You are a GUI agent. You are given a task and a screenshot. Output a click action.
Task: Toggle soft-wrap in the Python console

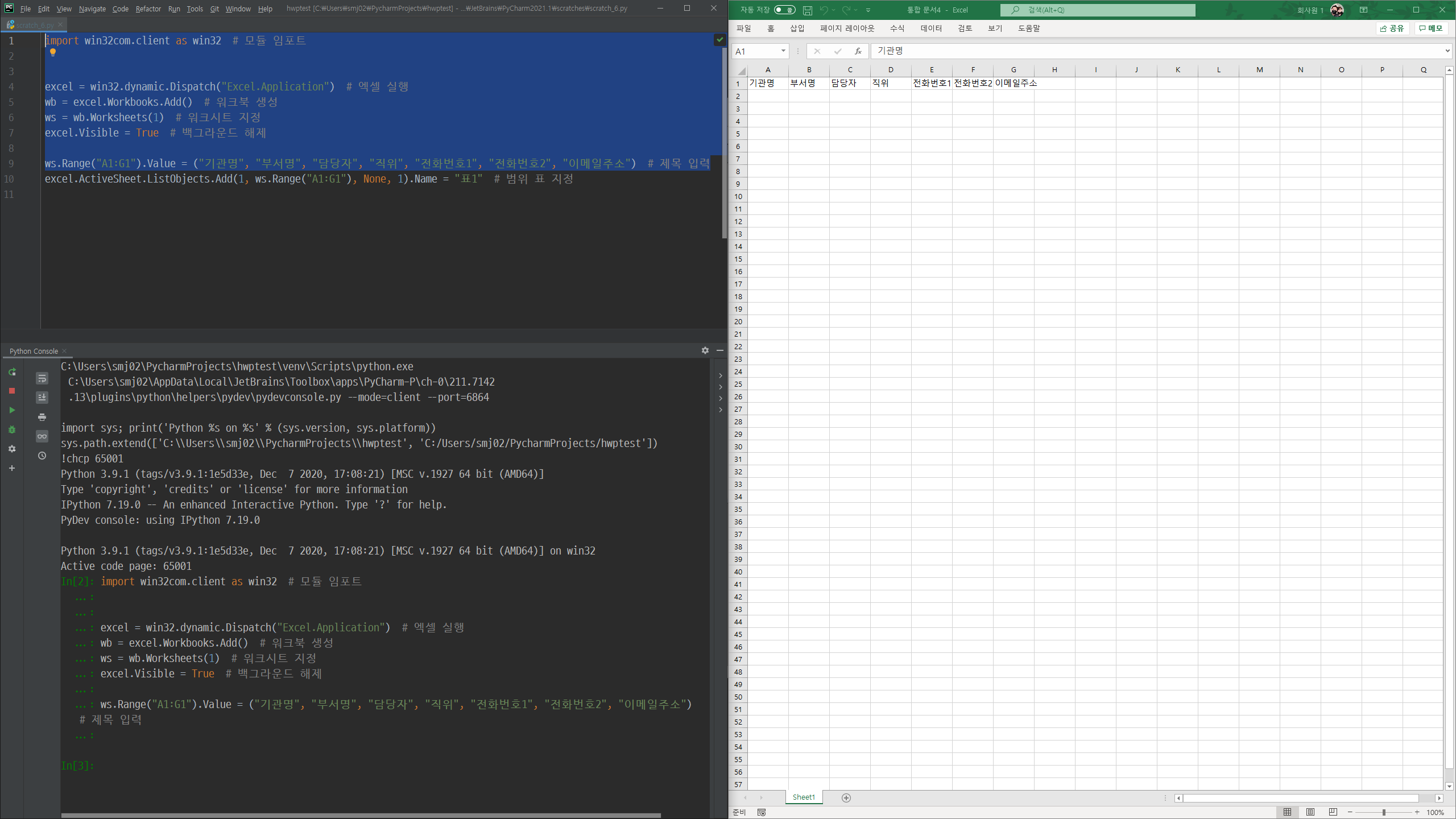tap(42, 378)
